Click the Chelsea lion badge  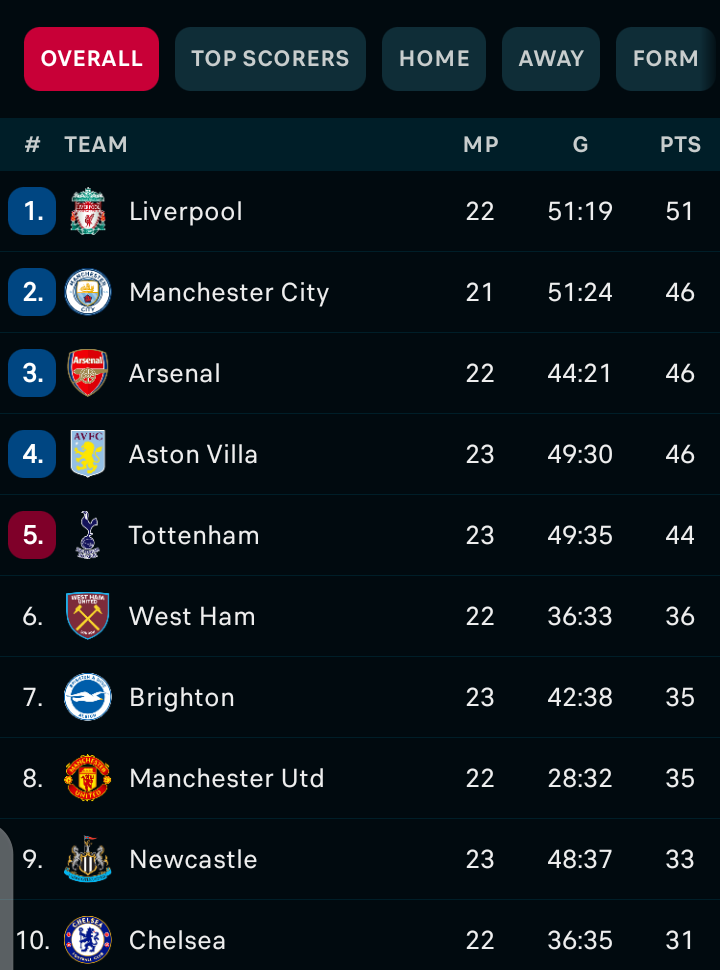pos(88,940)
